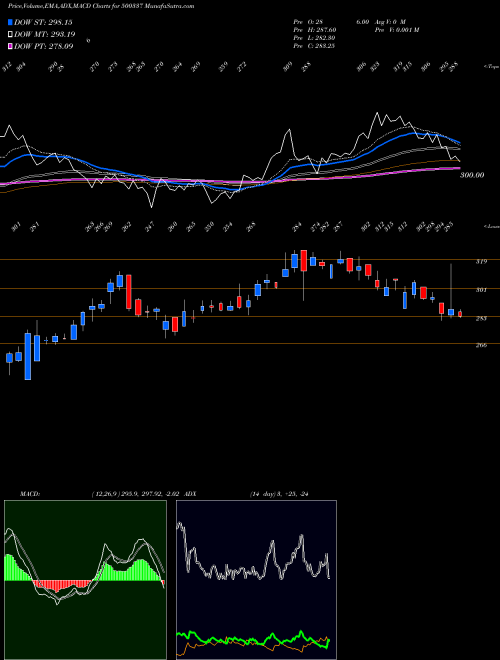Viewport: 500px width, 660px height.
Task: Click the 'MACD:' heading label
Action: tap(30, 493)
